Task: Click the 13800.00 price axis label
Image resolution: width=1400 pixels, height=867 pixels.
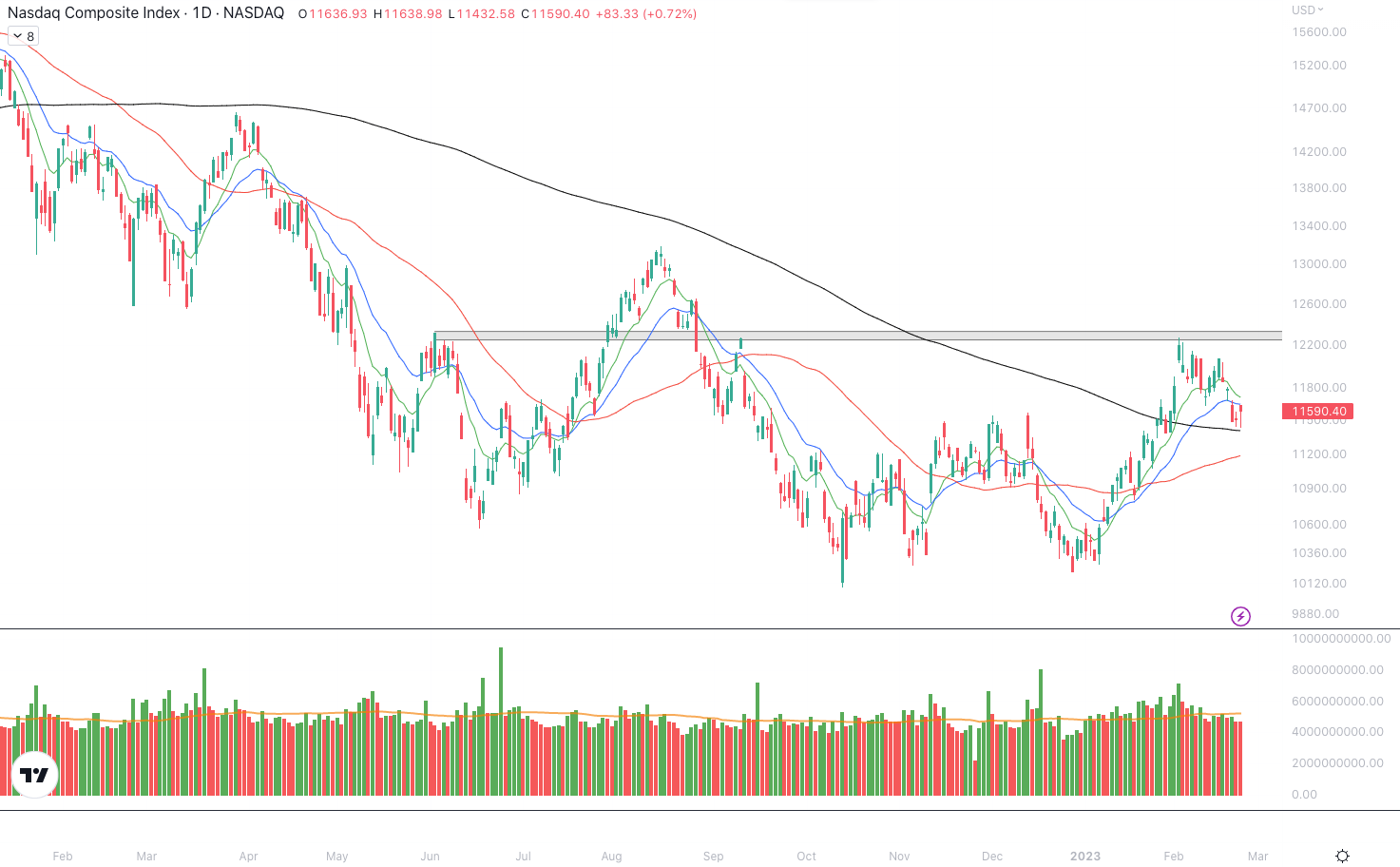Action: point(1319,188)
